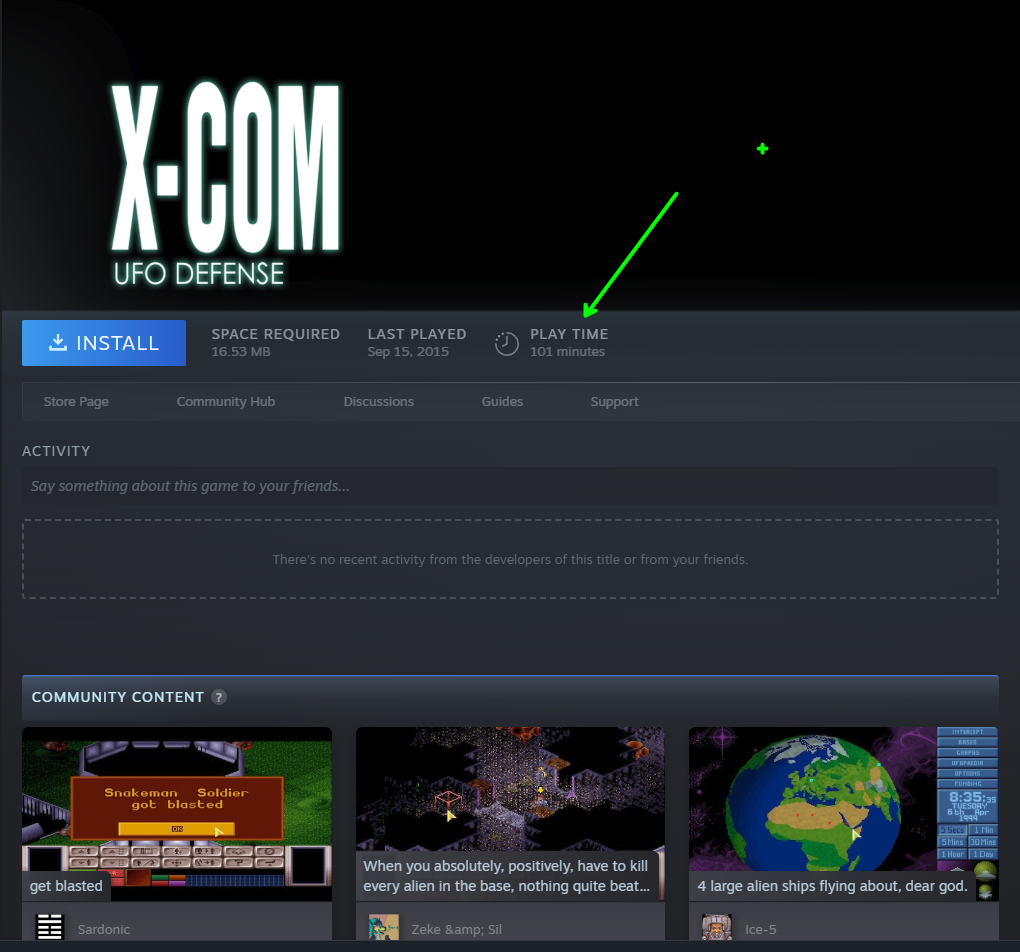
Task: Click the blue INSTALL button
Action: [104, 343]
